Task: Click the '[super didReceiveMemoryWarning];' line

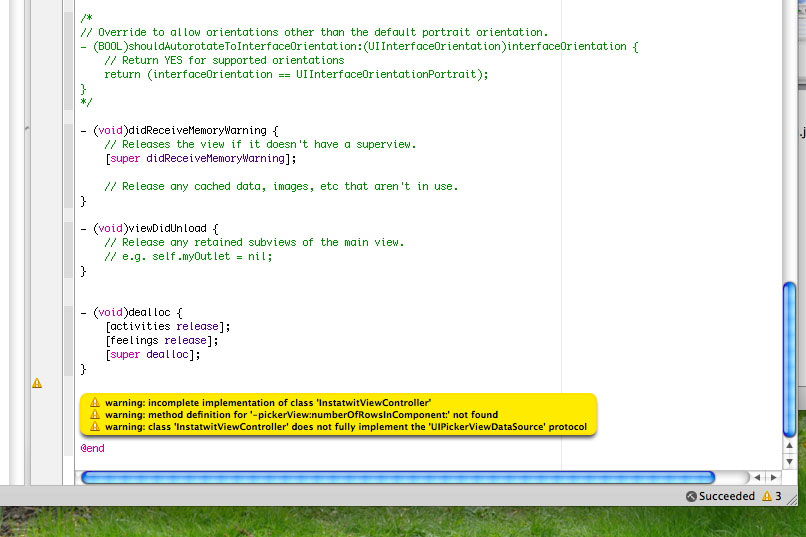Action: coord(200,158)
